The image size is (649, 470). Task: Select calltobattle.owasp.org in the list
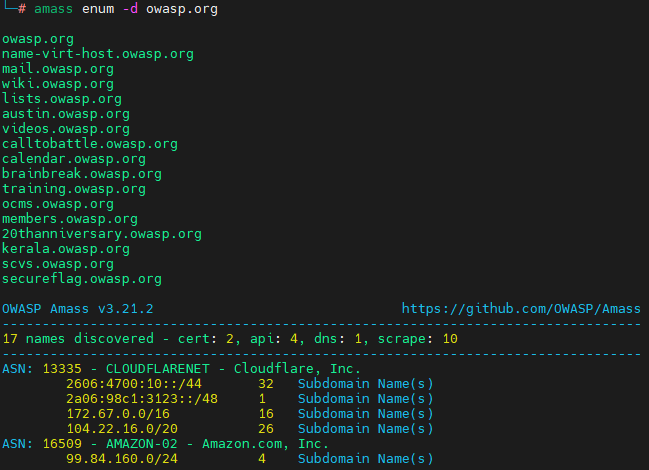pyautogui.click(x=89, y=144)
